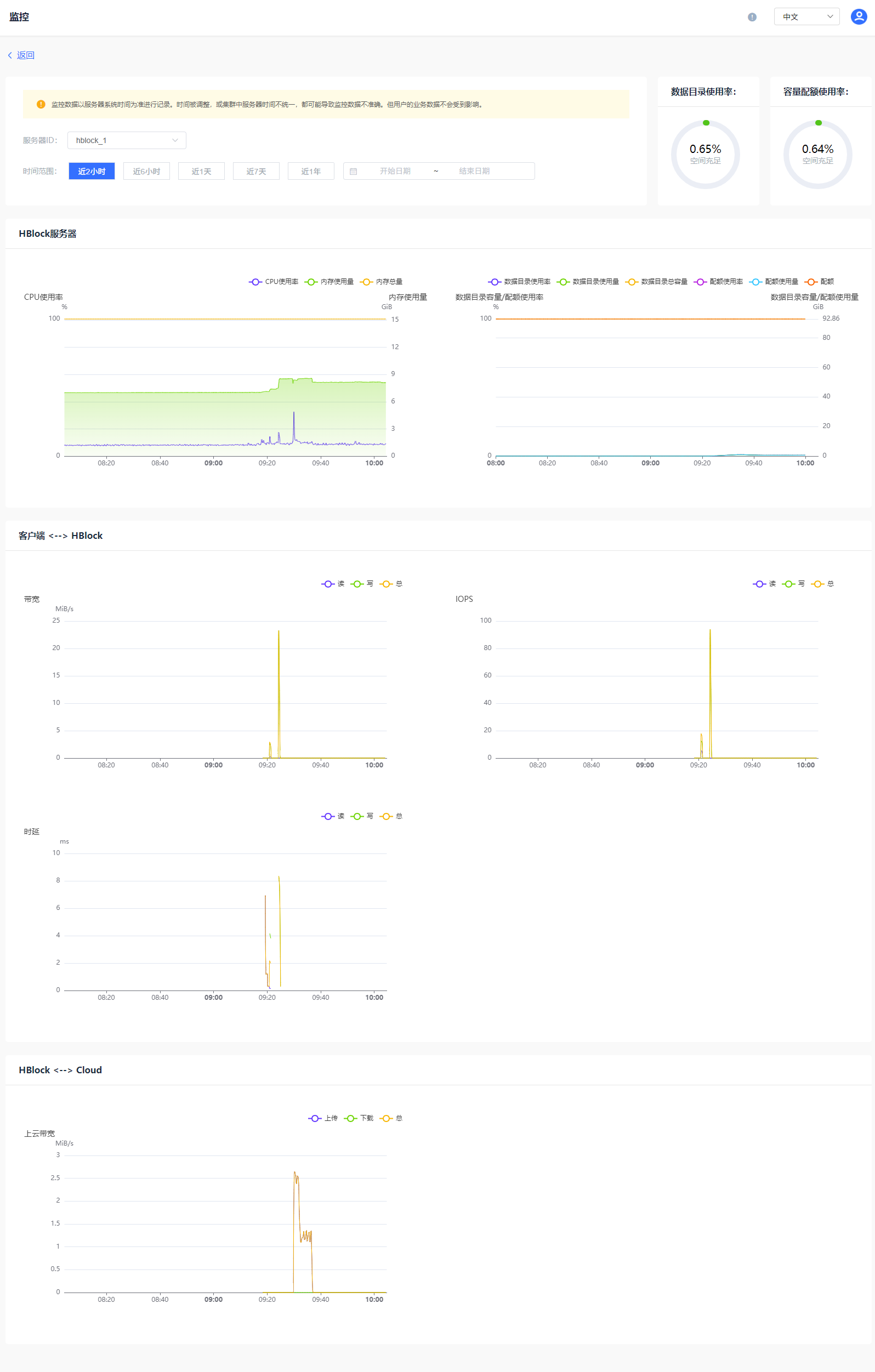
Task: Toggle 内存使用量 legend series
Action: 329,281
